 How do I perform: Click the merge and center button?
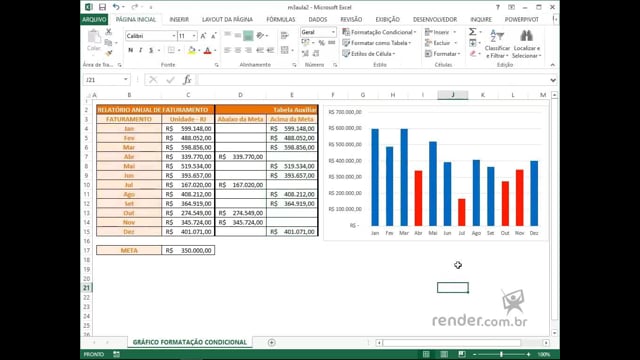coord(284,50)
